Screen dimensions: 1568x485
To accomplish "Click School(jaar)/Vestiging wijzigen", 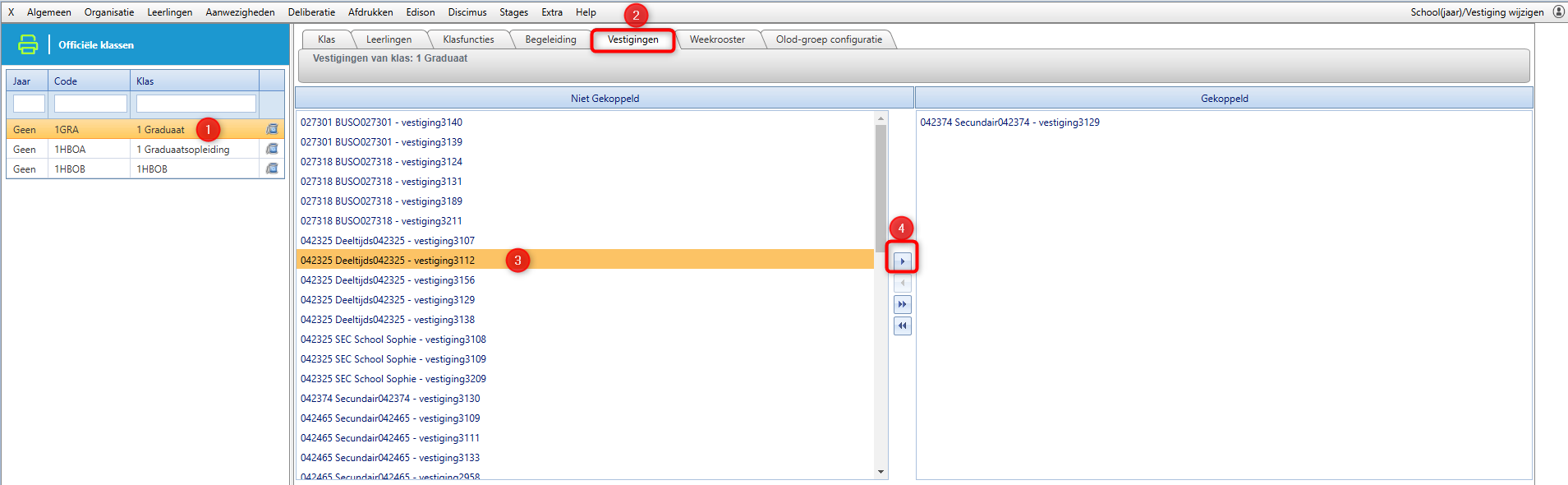I will click(1477, 12).
